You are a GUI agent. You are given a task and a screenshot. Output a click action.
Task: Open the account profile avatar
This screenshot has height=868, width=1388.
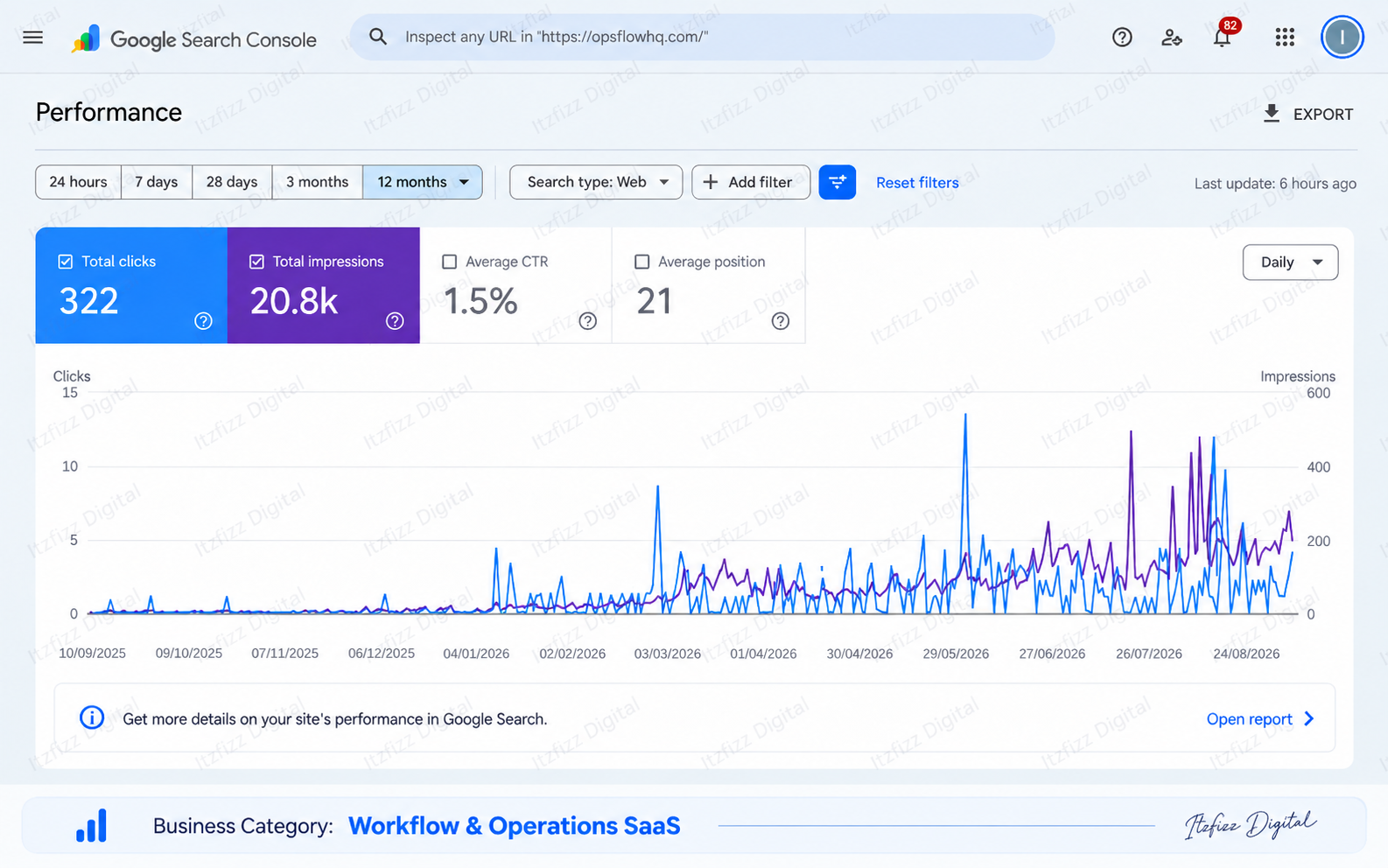(1342, 38)
